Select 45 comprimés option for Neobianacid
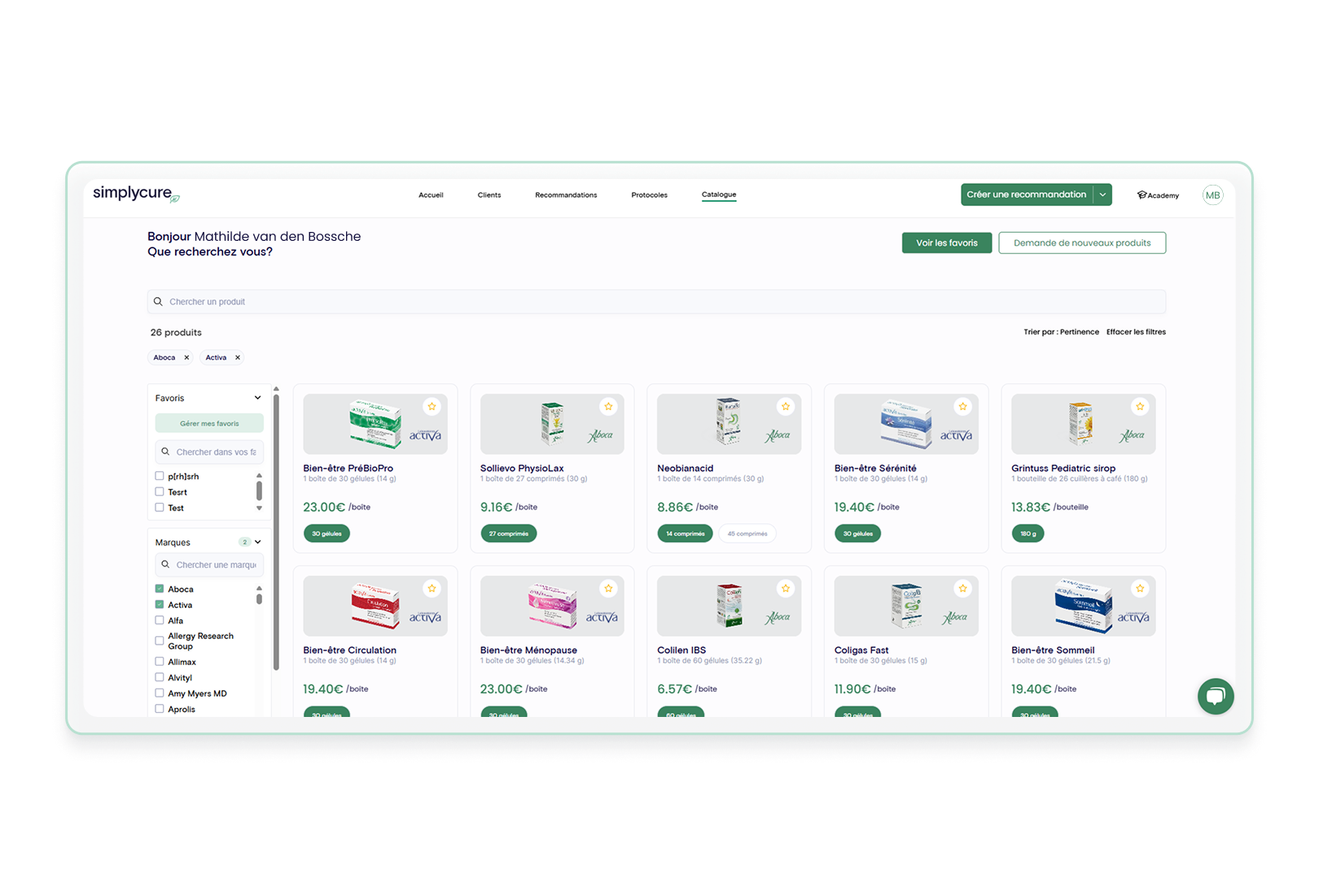 pos(747,534)
